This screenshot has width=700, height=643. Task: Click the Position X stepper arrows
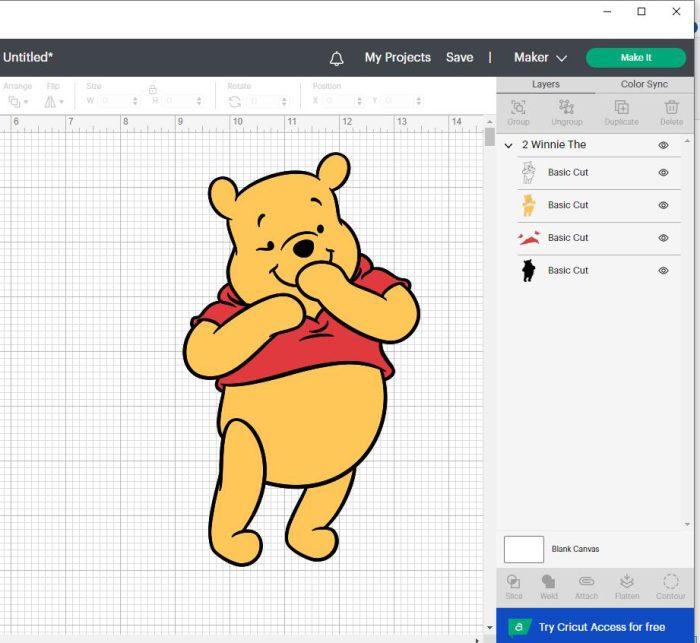[359, 101]
